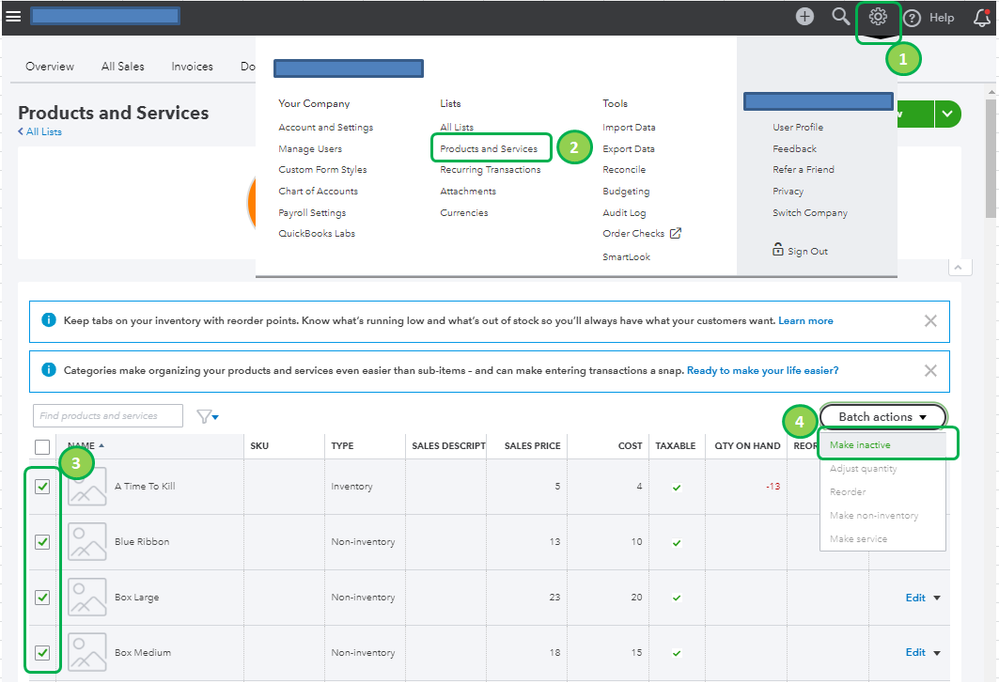This screenshot has height=682, width=999.
Task: Switch to the Overview tab
Action: (50, 66)
